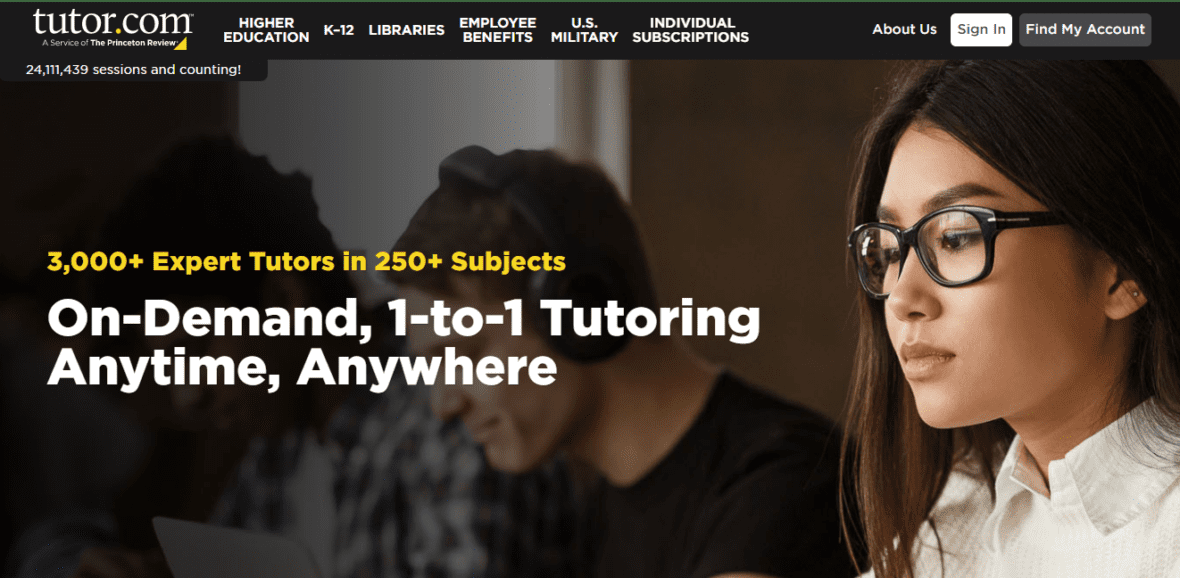The width and height of the screenshot is (1180, 578).
Task: Click the yellow Princeton Review triangle icon
Action: click(181, 44)
